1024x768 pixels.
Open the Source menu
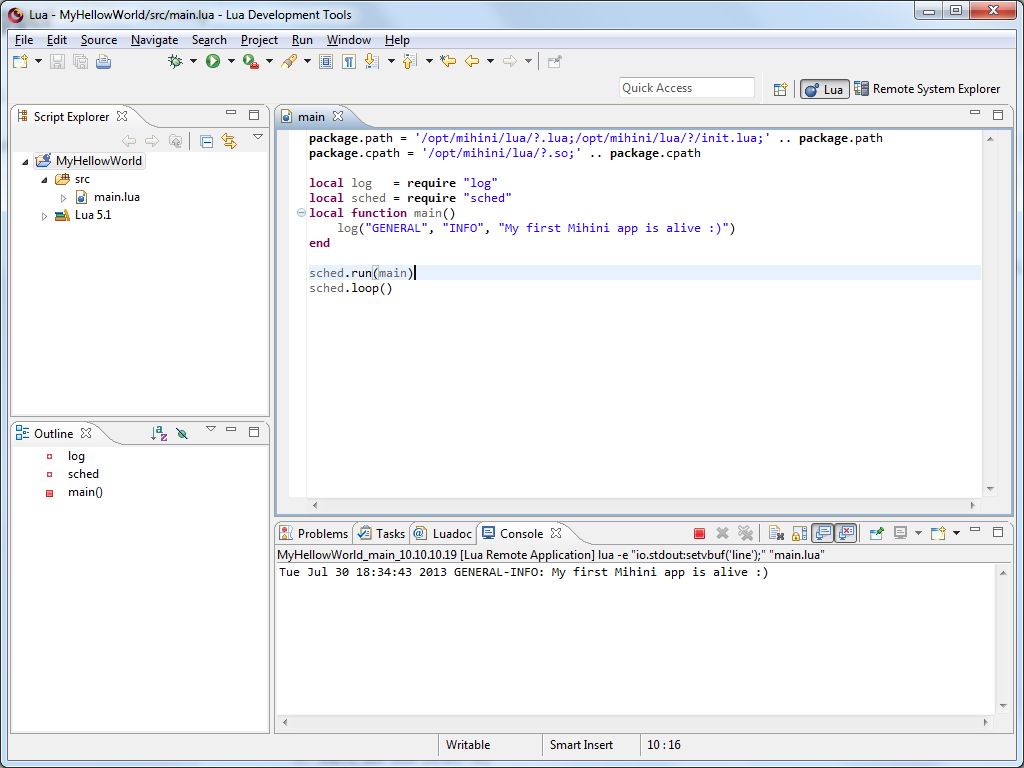tap(99, 40)
